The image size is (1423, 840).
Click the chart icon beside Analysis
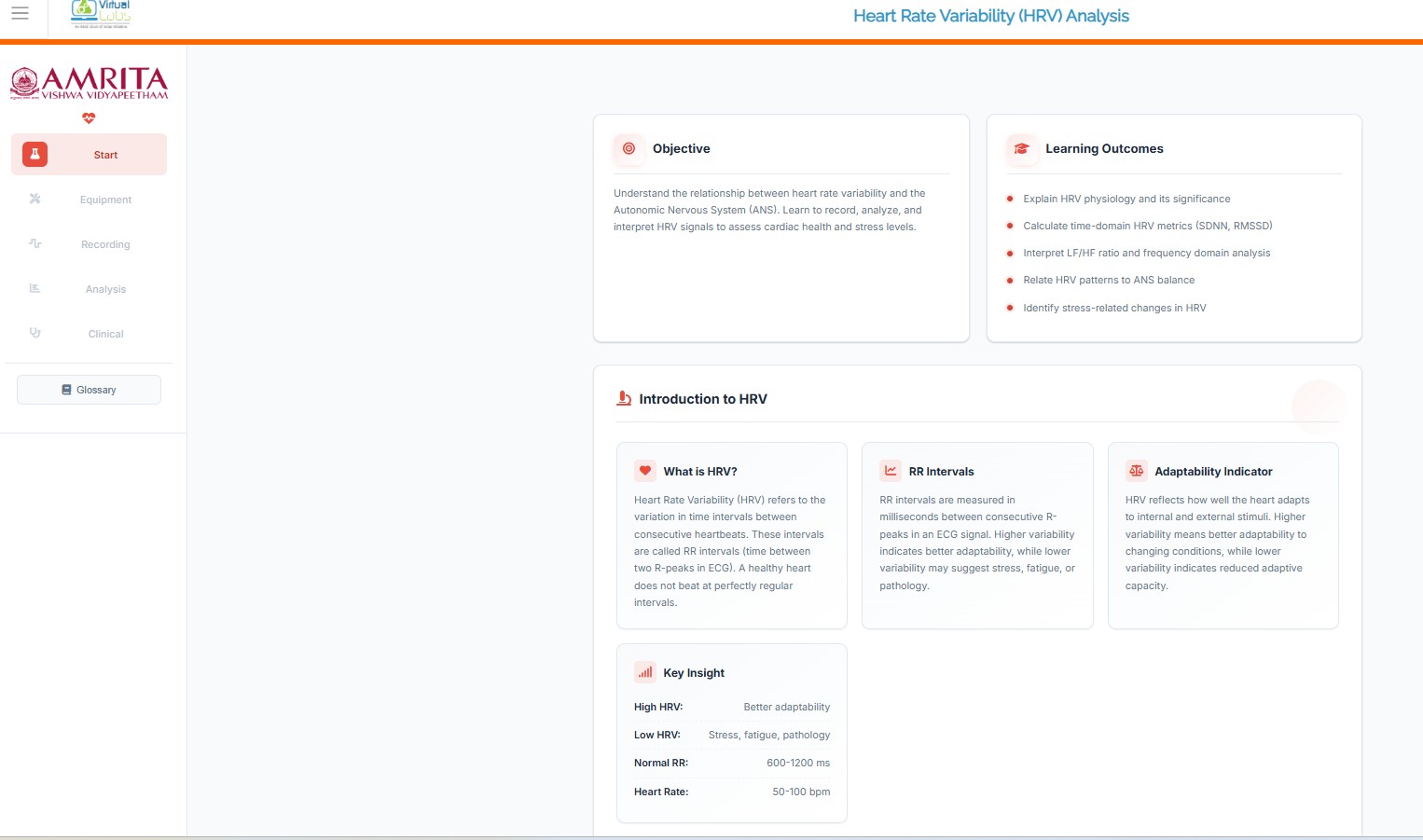pyautogui.click(x=35, y=288)
